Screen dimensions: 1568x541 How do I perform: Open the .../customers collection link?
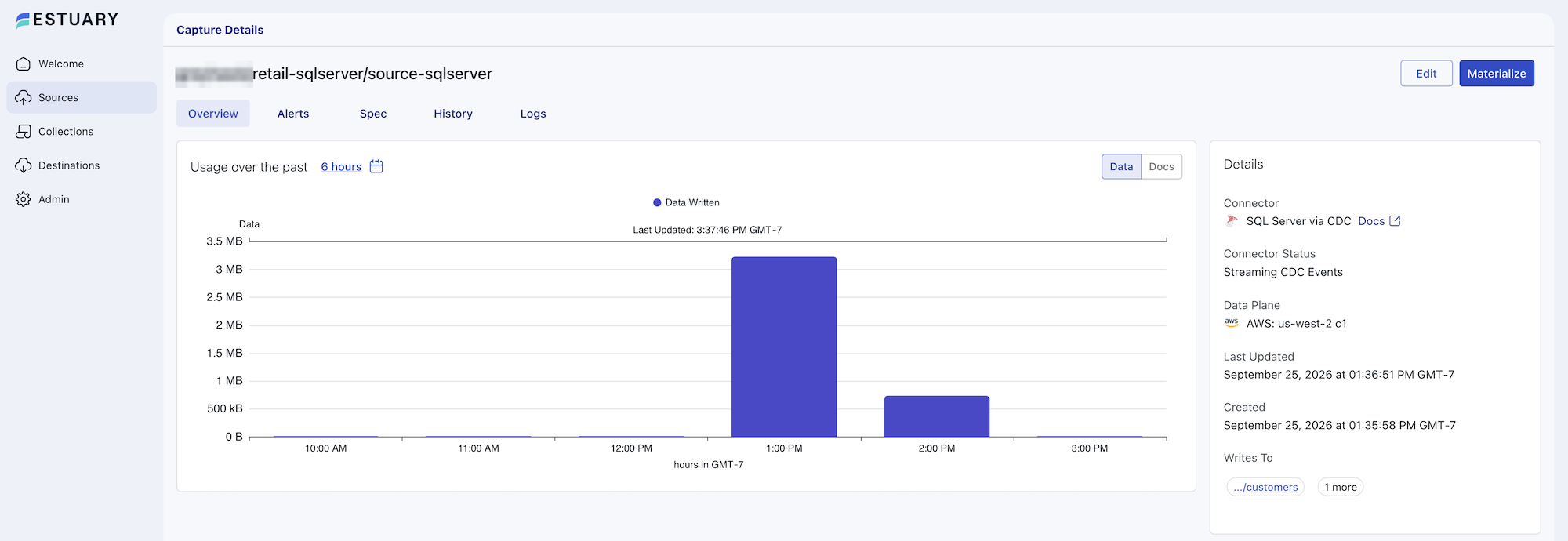(1265, 487)
